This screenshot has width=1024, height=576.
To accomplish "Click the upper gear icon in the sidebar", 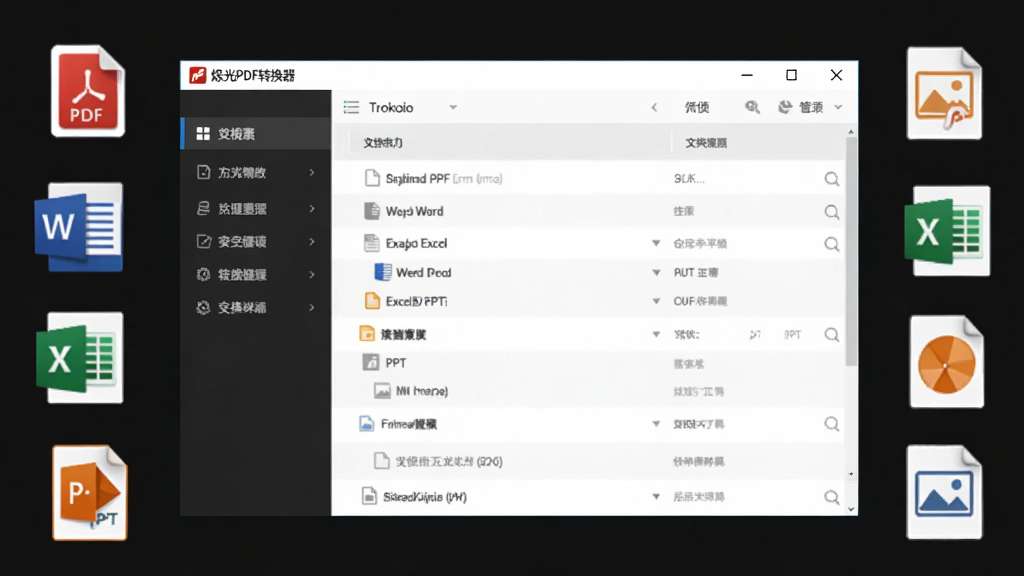I will [x=203, y=274].
